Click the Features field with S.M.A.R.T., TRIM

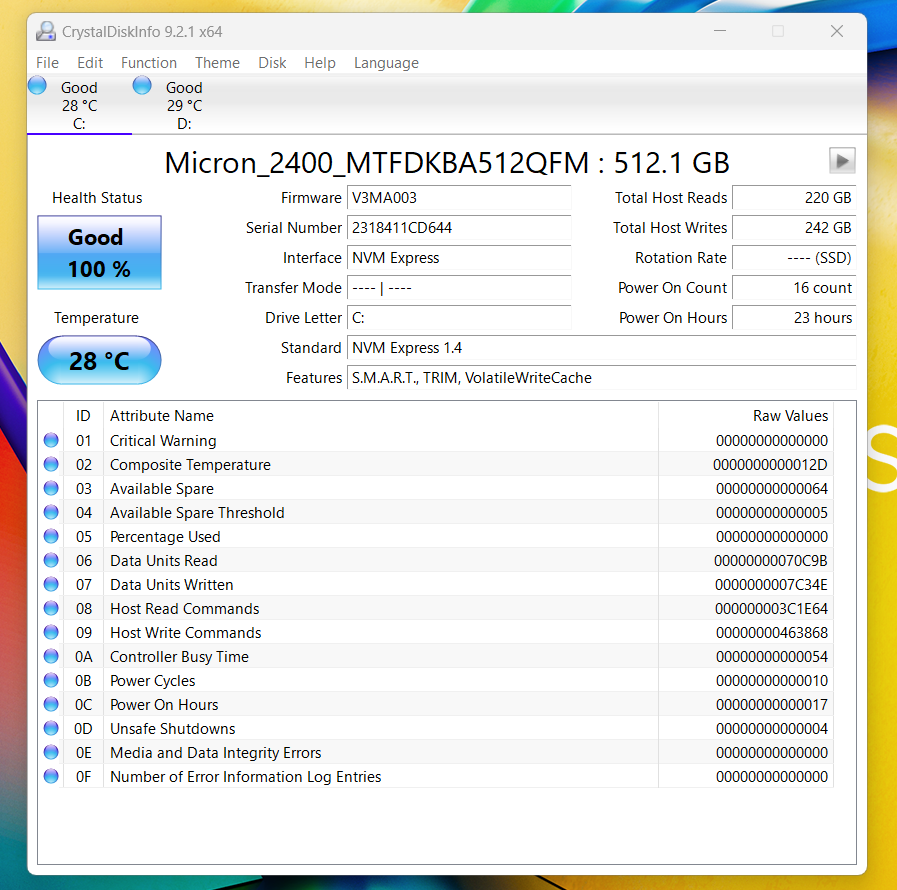click(601, 378)
